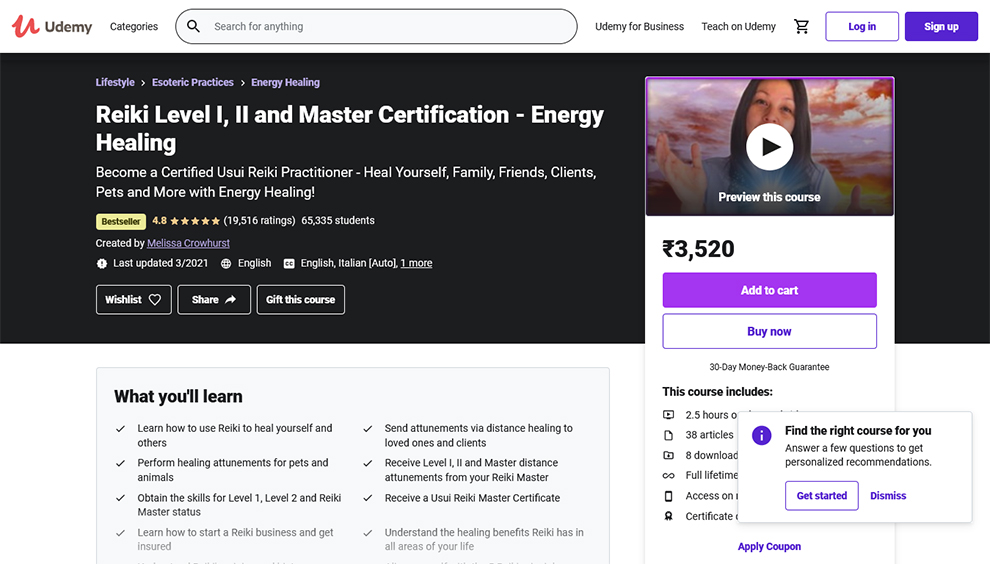Click checkmark beside 'Send attunements via distance healing'

(367, 429)
